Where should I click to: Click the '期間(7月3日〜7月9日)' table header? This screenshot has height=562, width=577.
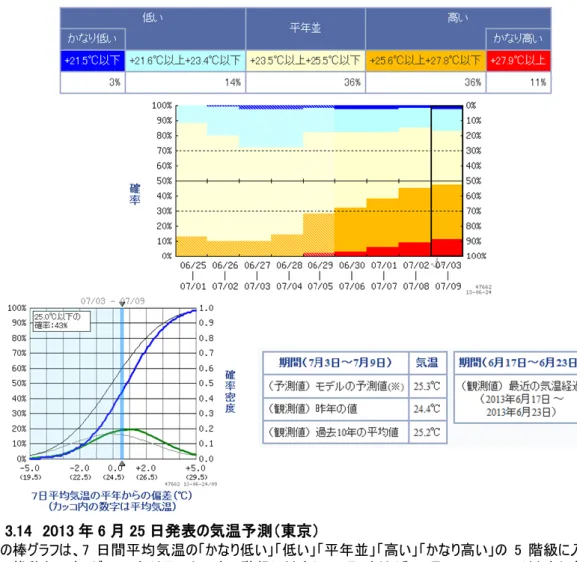tap(336, 363)
